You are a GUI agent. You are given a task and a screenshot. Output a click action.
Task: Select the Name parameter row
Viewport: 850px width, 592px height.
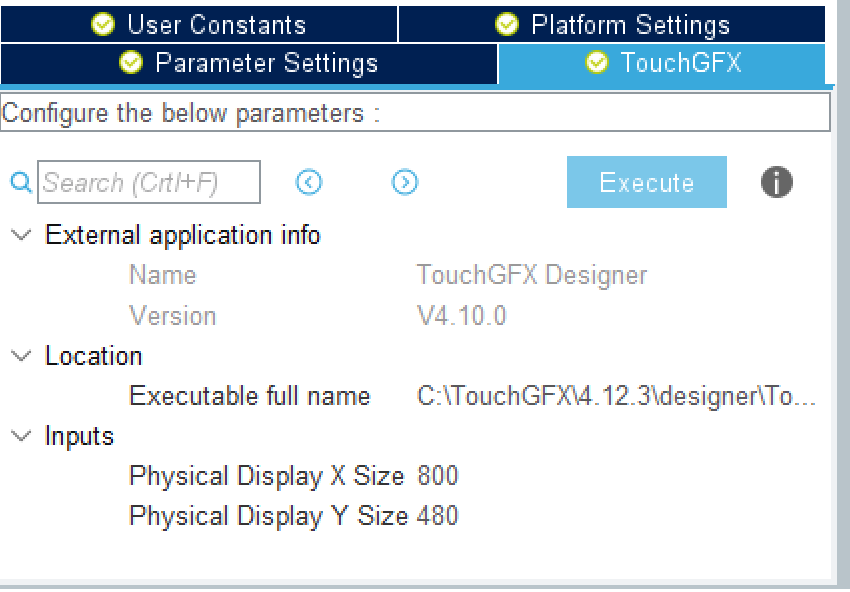click(x=415, y=275)
